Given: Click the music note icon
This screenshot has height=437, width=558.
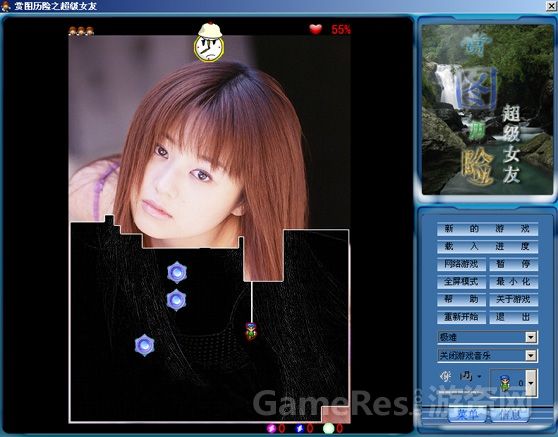Looking at the screenshot, I should [466, 376].
